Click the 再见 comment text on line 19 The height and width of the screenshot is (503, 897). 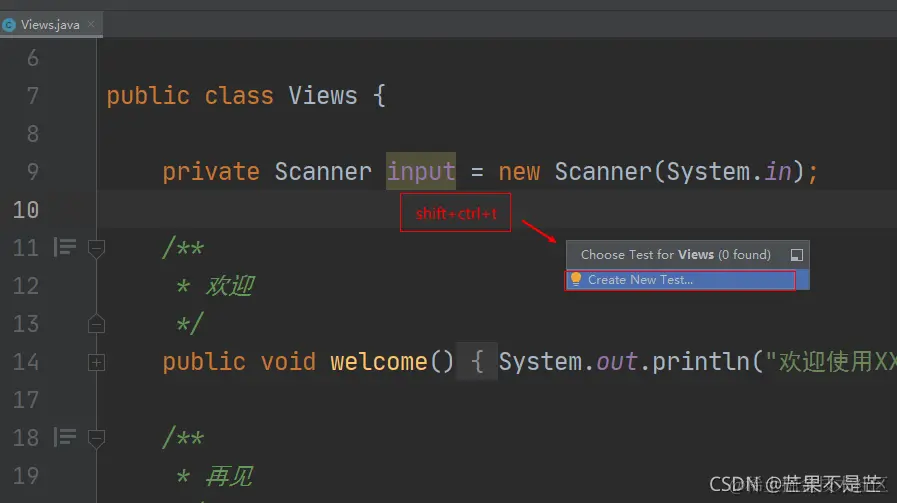click(x=229, y=476)
